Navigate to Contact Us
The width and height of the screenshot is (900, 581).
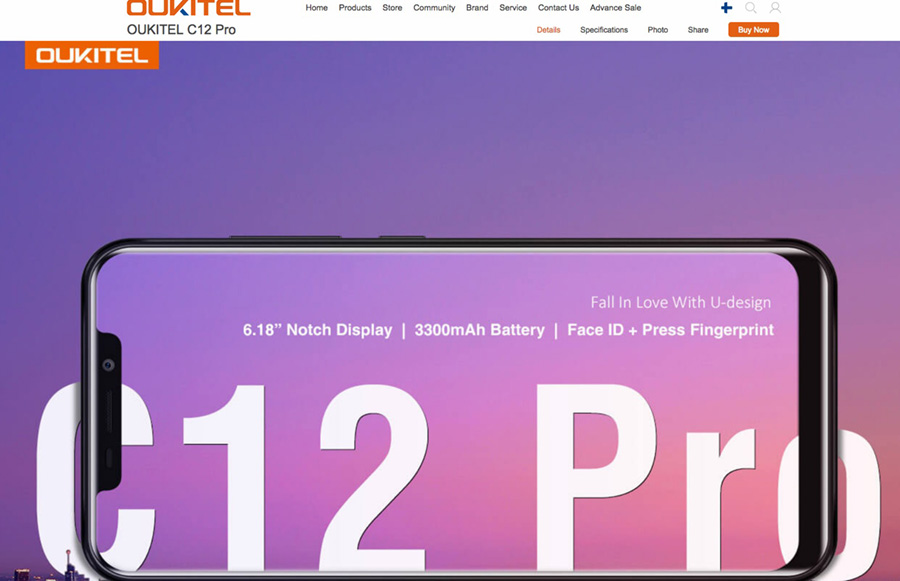pyautogui.click(x=558, y=8)
